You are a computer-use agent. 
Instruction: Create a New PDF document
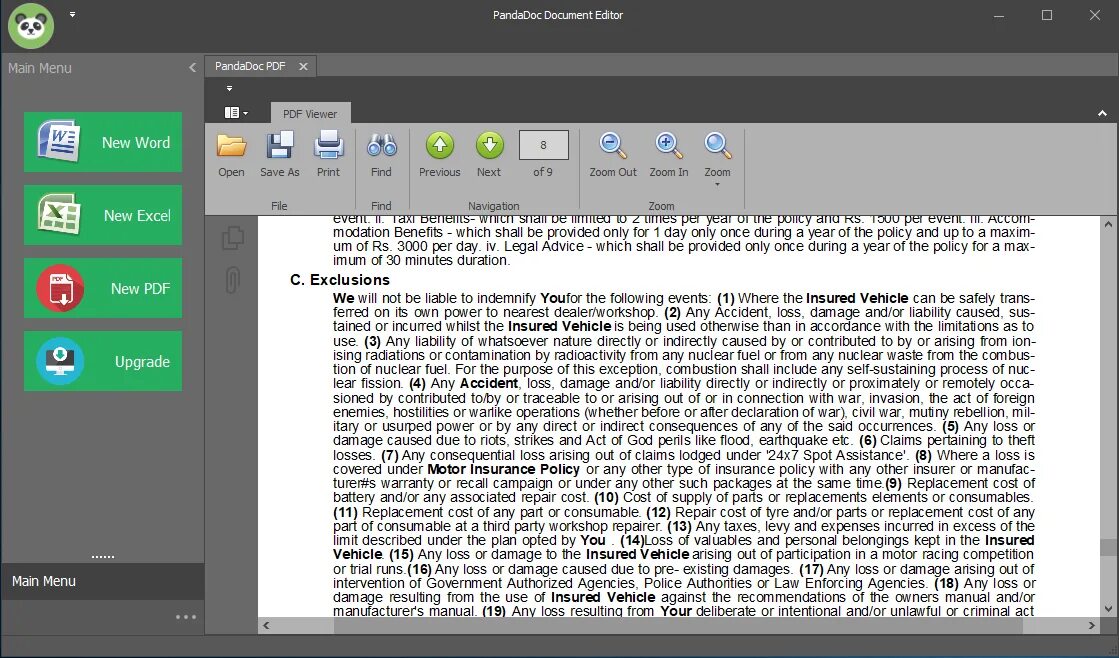[103, 288]
